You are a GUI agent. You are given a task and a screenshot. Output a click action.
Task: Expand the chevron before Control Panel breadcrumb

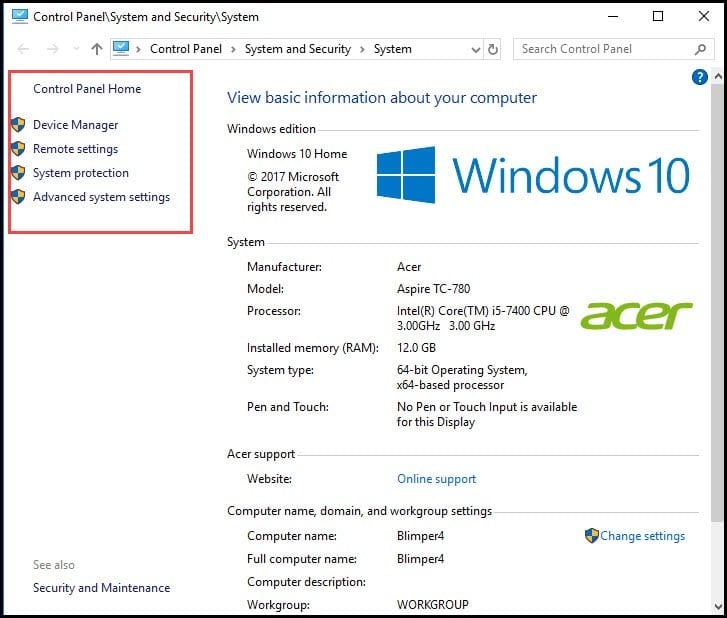138,49
